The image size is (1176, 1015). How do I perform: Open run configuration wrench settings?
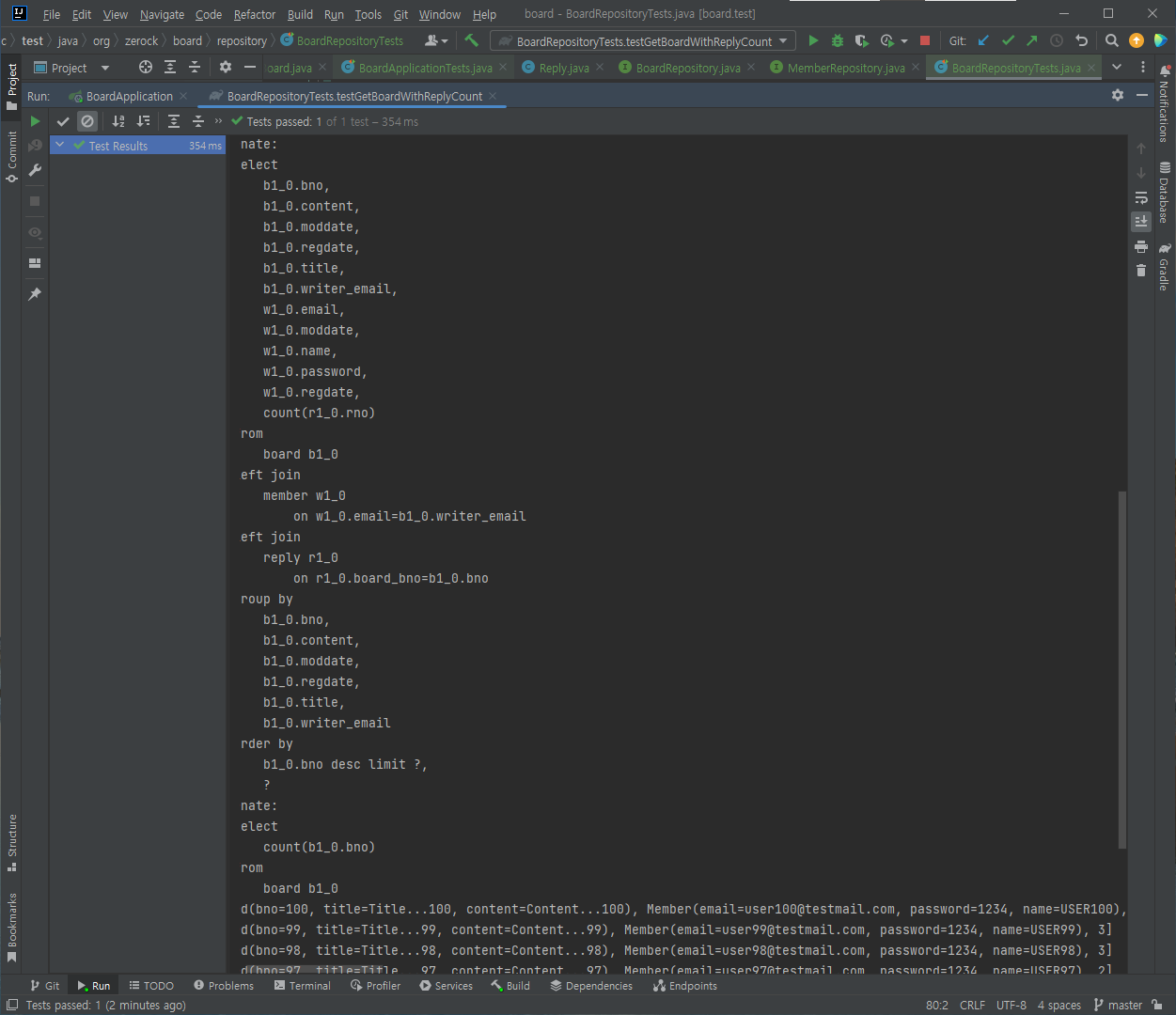tap(35, 170)
